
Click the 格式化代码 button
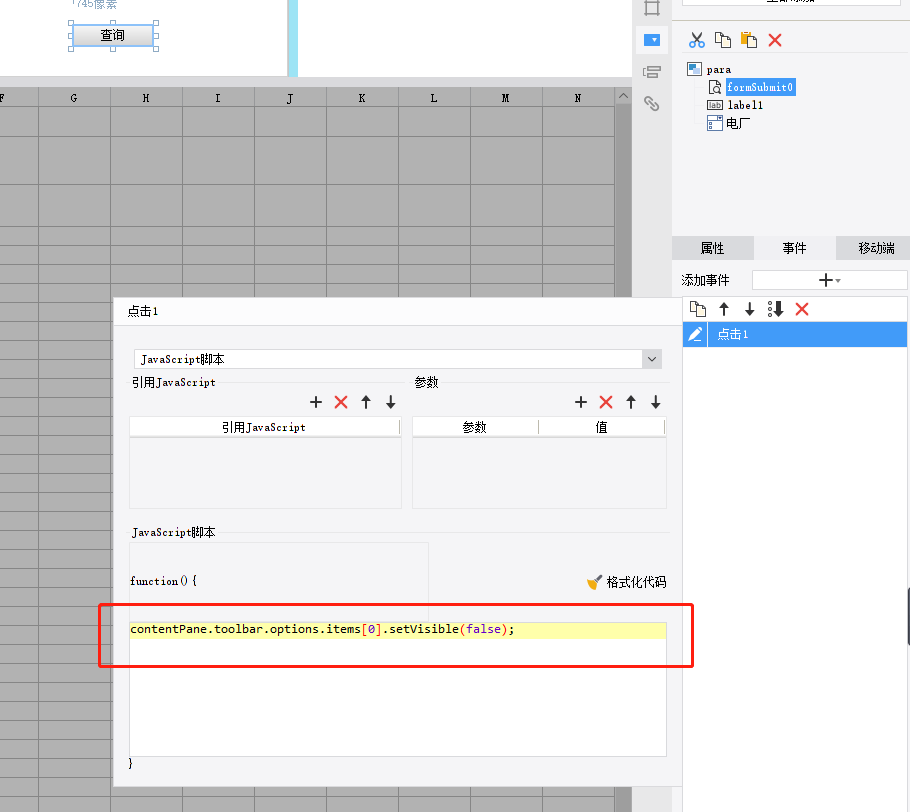point(626,582)
